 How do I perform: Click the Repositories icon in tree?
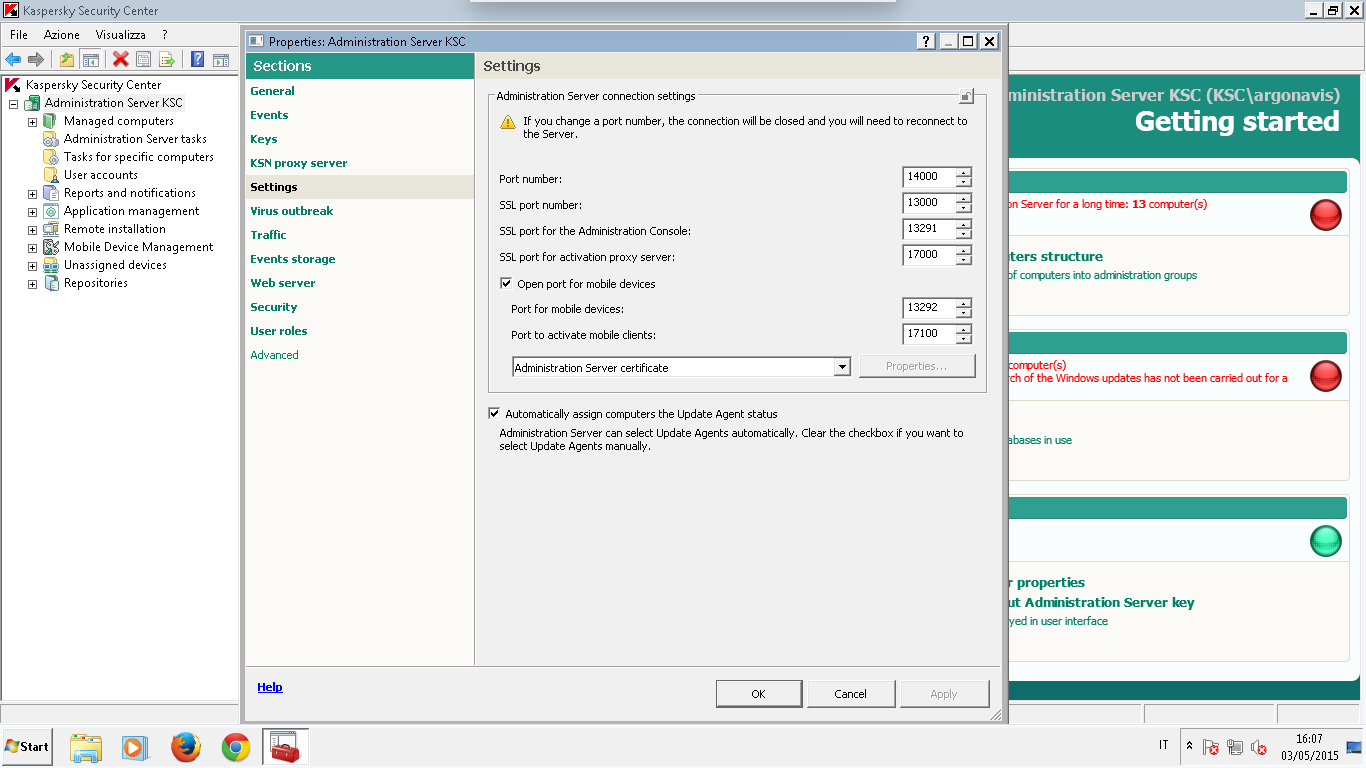[x=51, y=283]
